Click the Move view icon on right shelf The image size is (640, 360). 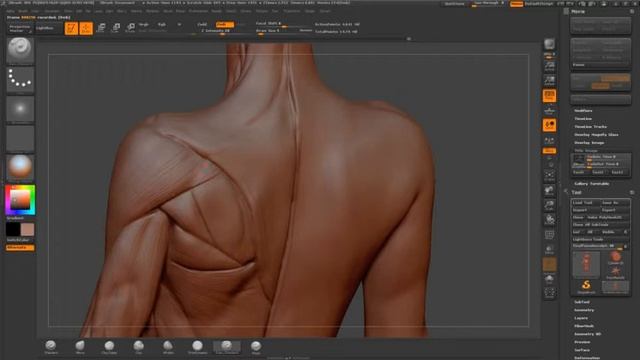[x=549, y=191]
